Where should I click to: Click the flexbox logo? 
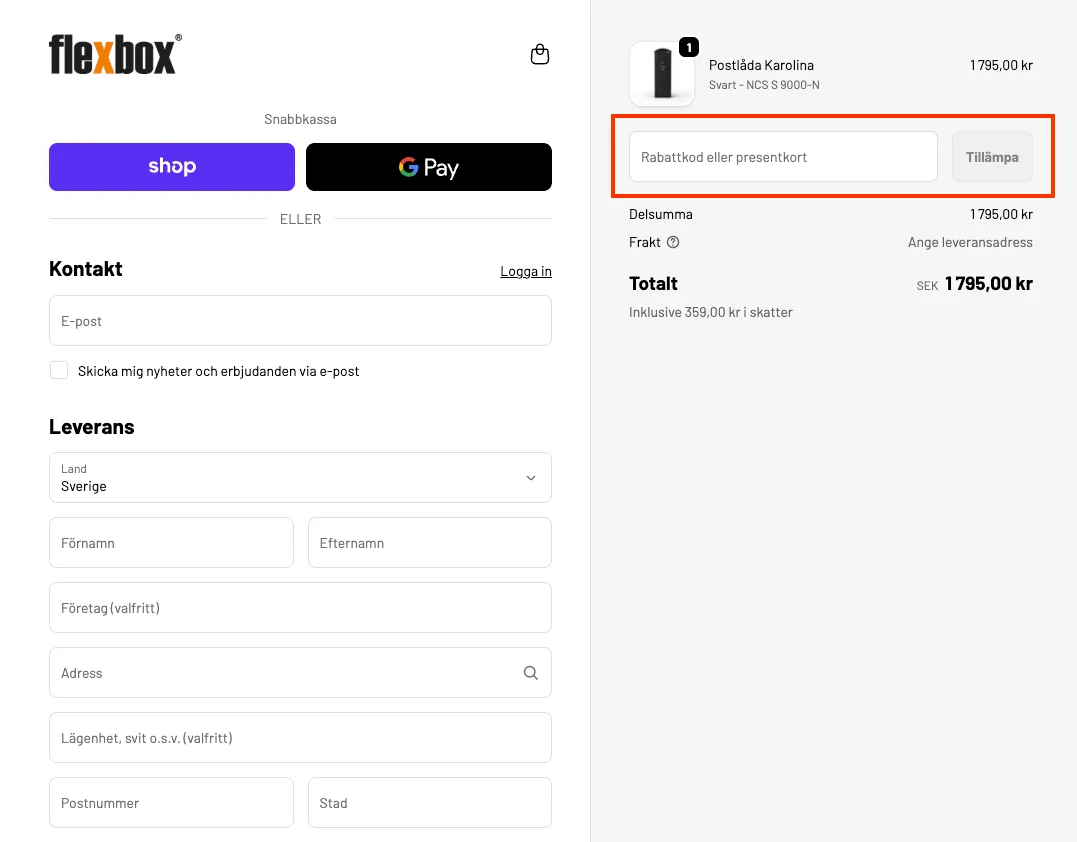pos(114,55)
